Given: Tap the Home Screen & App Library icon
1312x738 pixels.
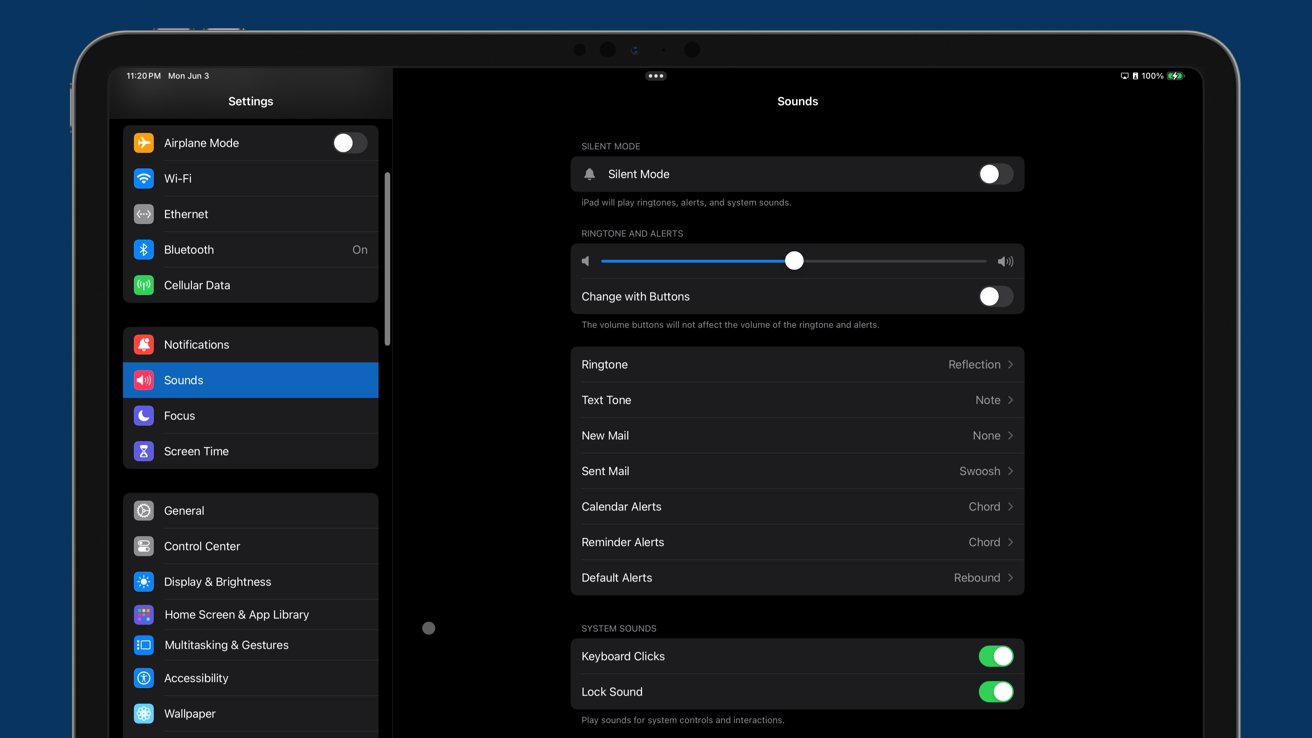Looking at the screenshot, I should tap(144, 615).
